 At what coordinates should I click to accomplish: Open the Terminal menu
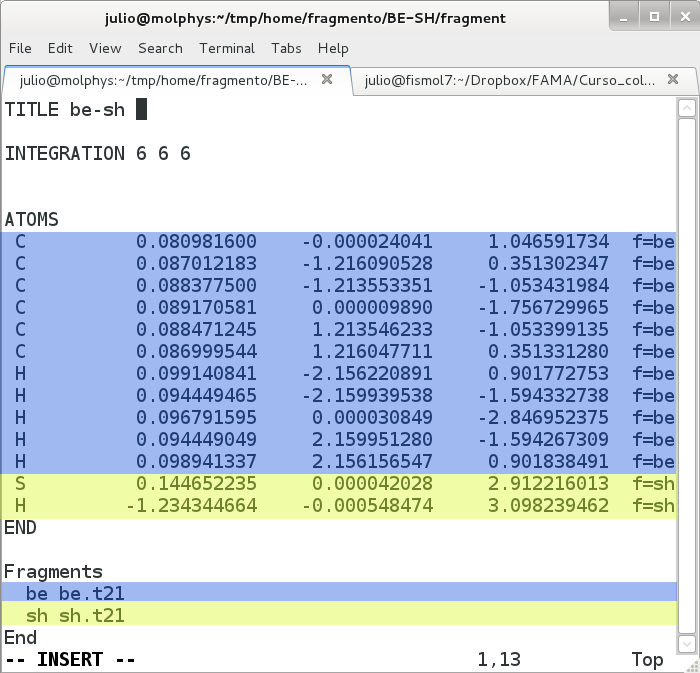click(x=227, y=48)
